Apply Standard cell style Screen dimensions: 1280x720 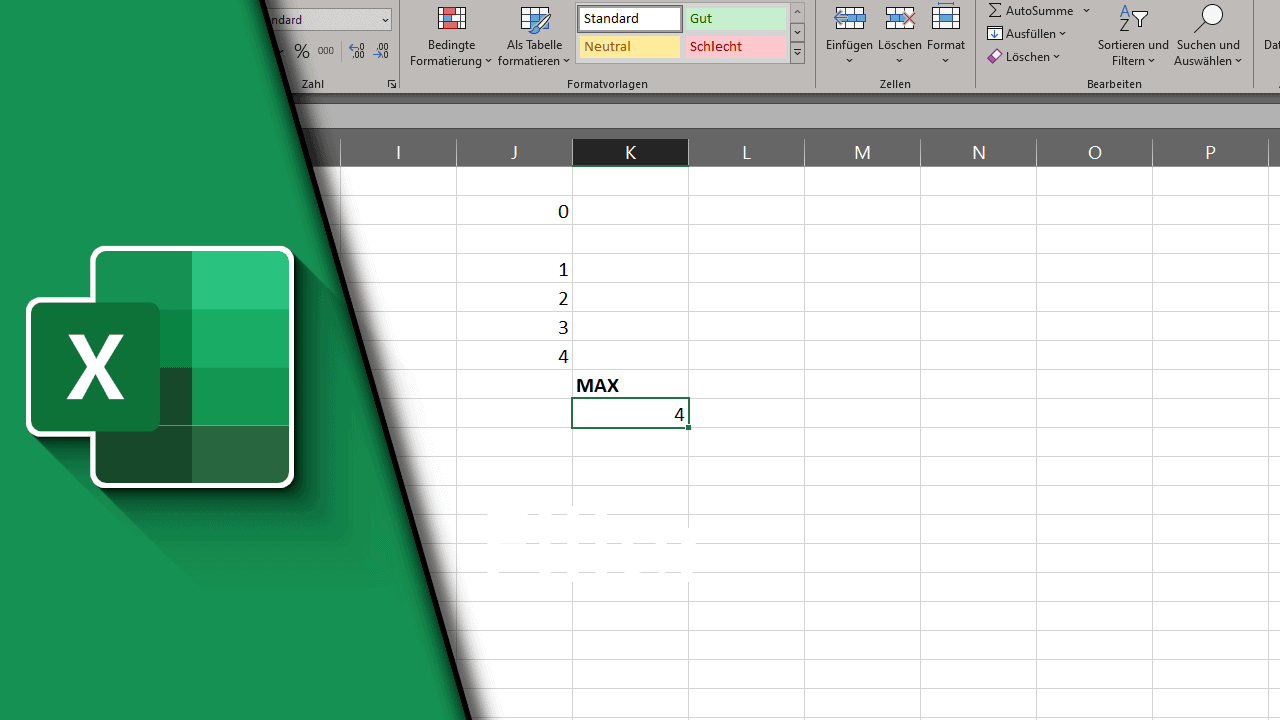click(630, 19)
